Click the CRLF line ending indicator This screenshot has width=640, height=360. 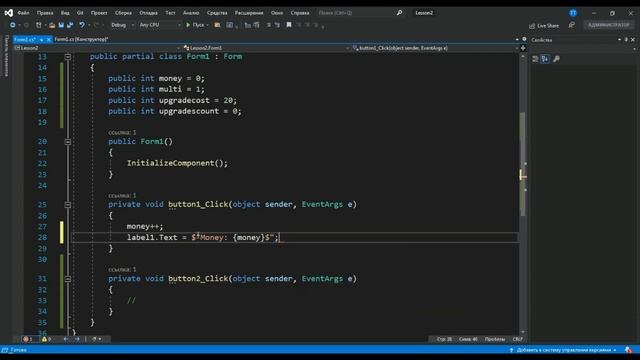click(x=518, y=339)
